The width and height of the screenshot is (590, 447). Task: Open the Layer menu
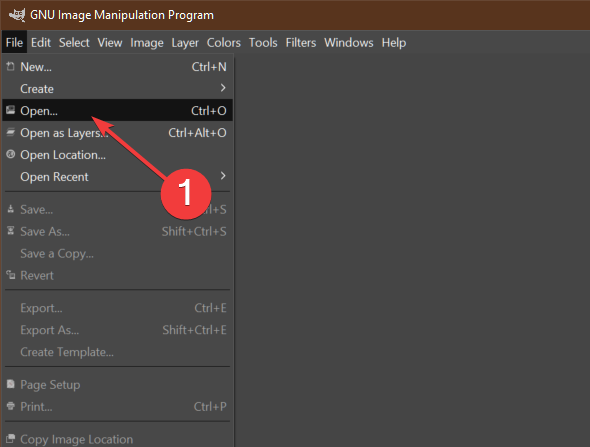[185, 43]
